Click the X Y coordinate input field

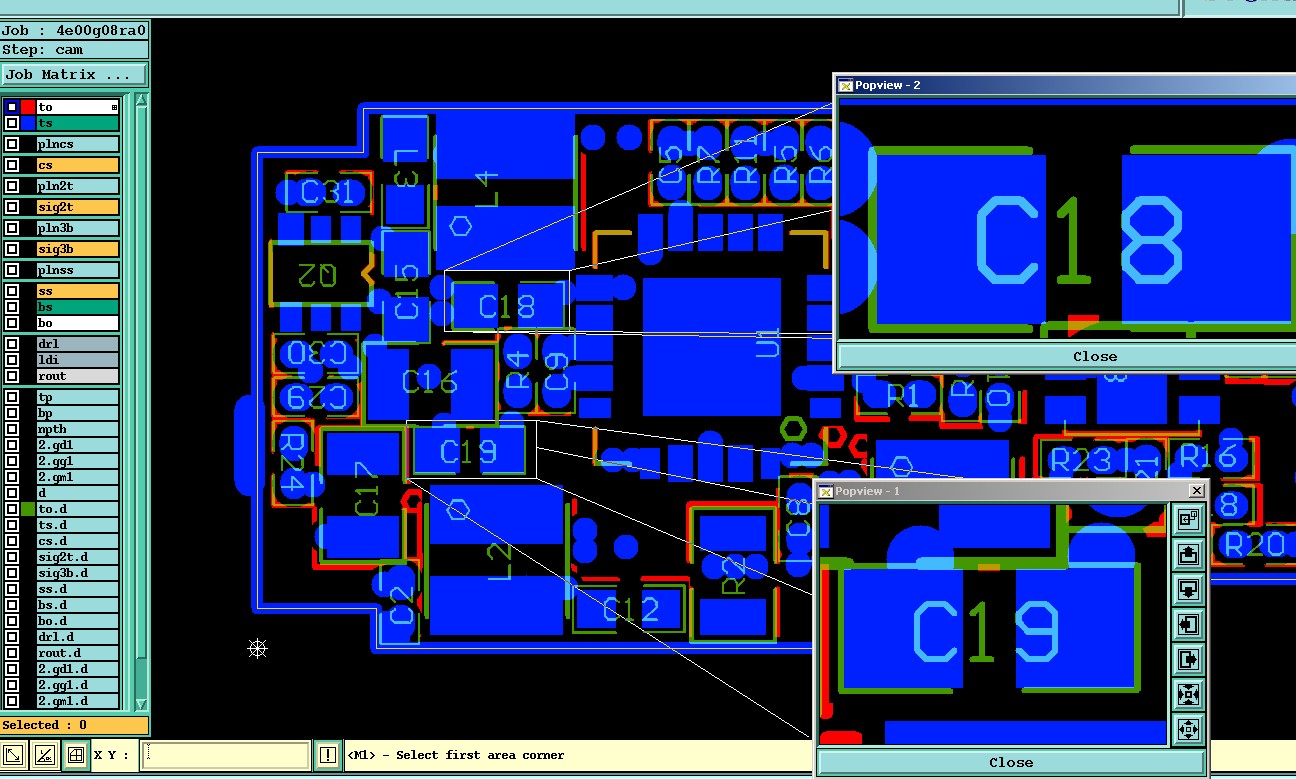point(226,755)
